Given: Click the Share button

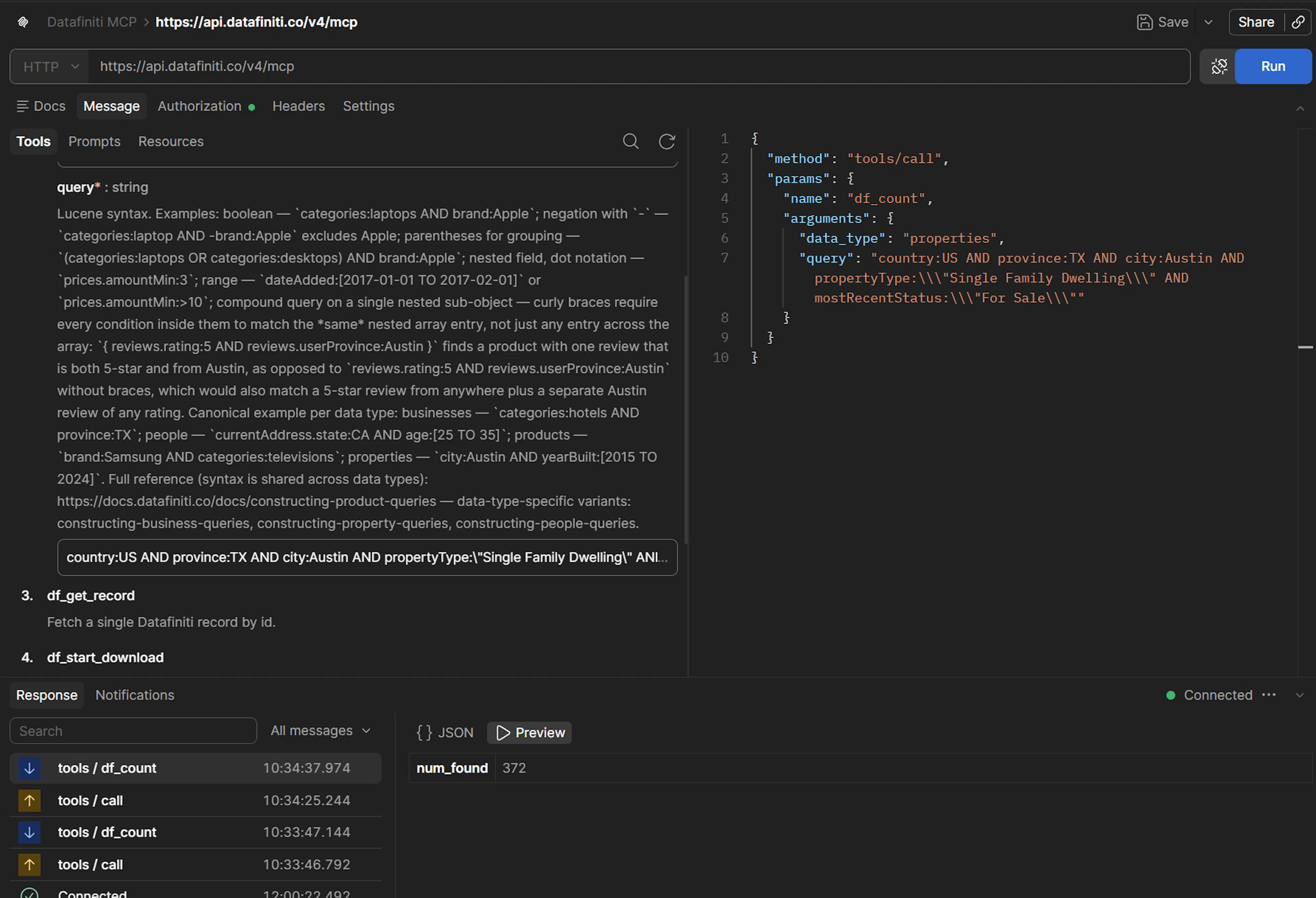Looking at the screenshot, I should tap(1256, 22).
